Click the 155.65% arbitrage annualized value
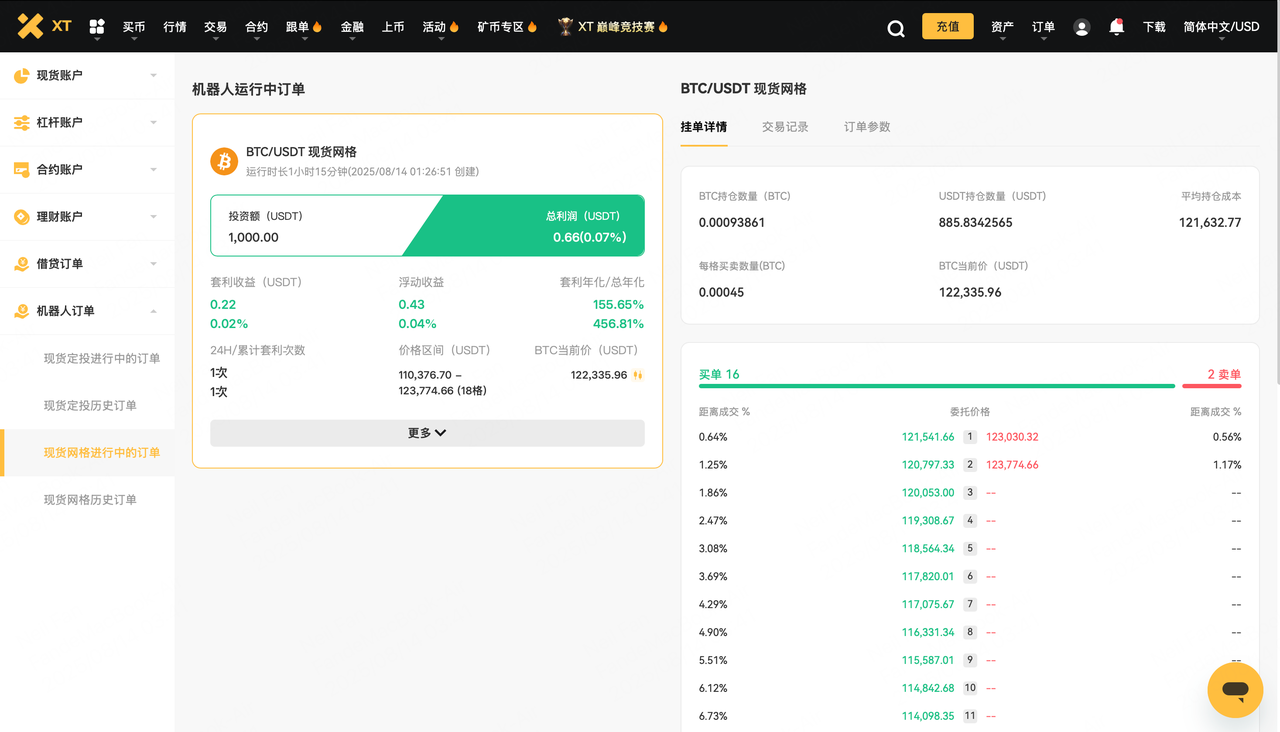Image resolution: width=1280 pixels, height=732 pixels. (x=618, y=304)
